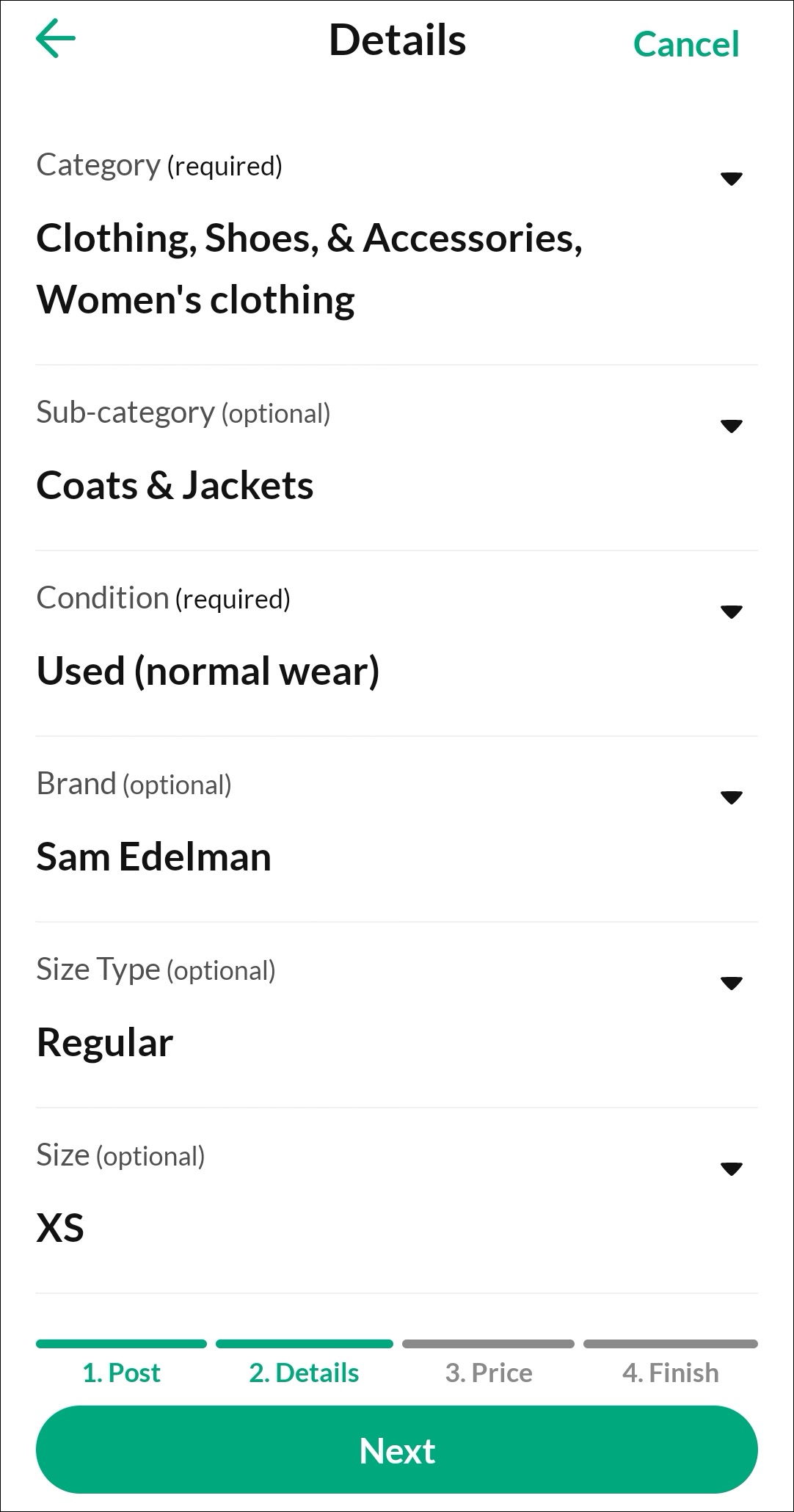Expand the Brand dropdown arrow
This screenshot has height=1512, width=794.
pyautogui.click(x=731, y=797)
